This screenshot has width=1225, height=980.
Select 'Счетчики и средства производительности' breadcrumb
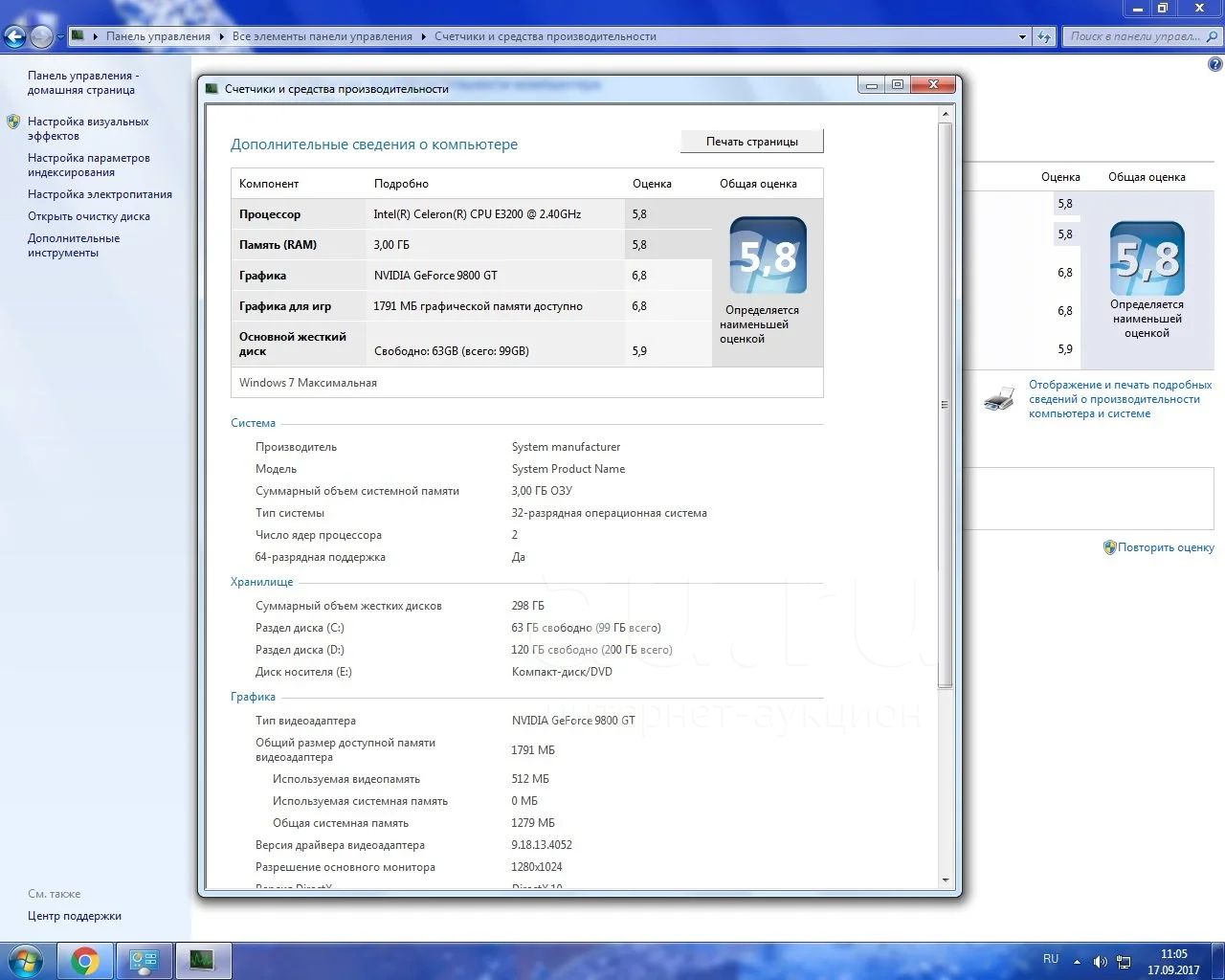pos(546,36)
